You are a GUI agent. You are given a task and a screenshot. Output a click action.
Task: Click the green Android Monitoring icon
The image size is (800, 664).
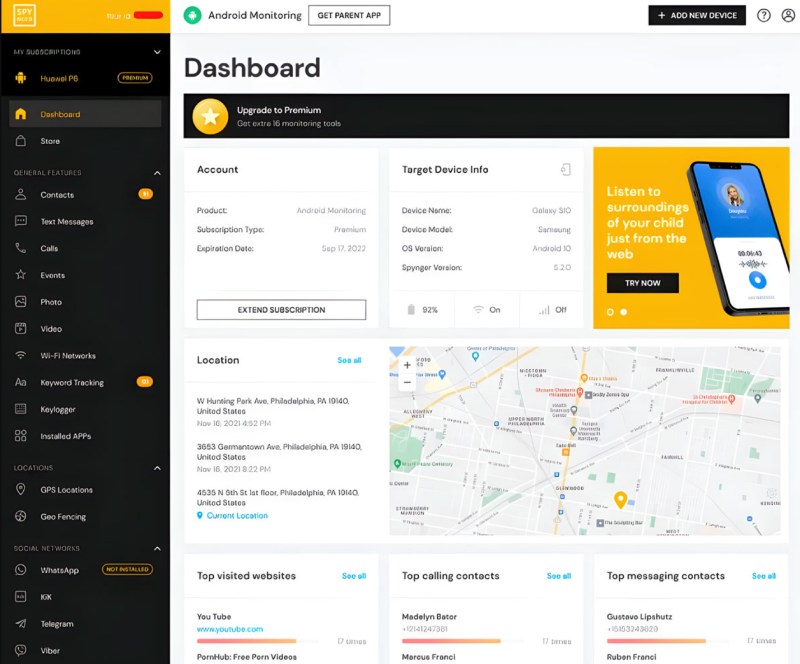coord(192,15)
